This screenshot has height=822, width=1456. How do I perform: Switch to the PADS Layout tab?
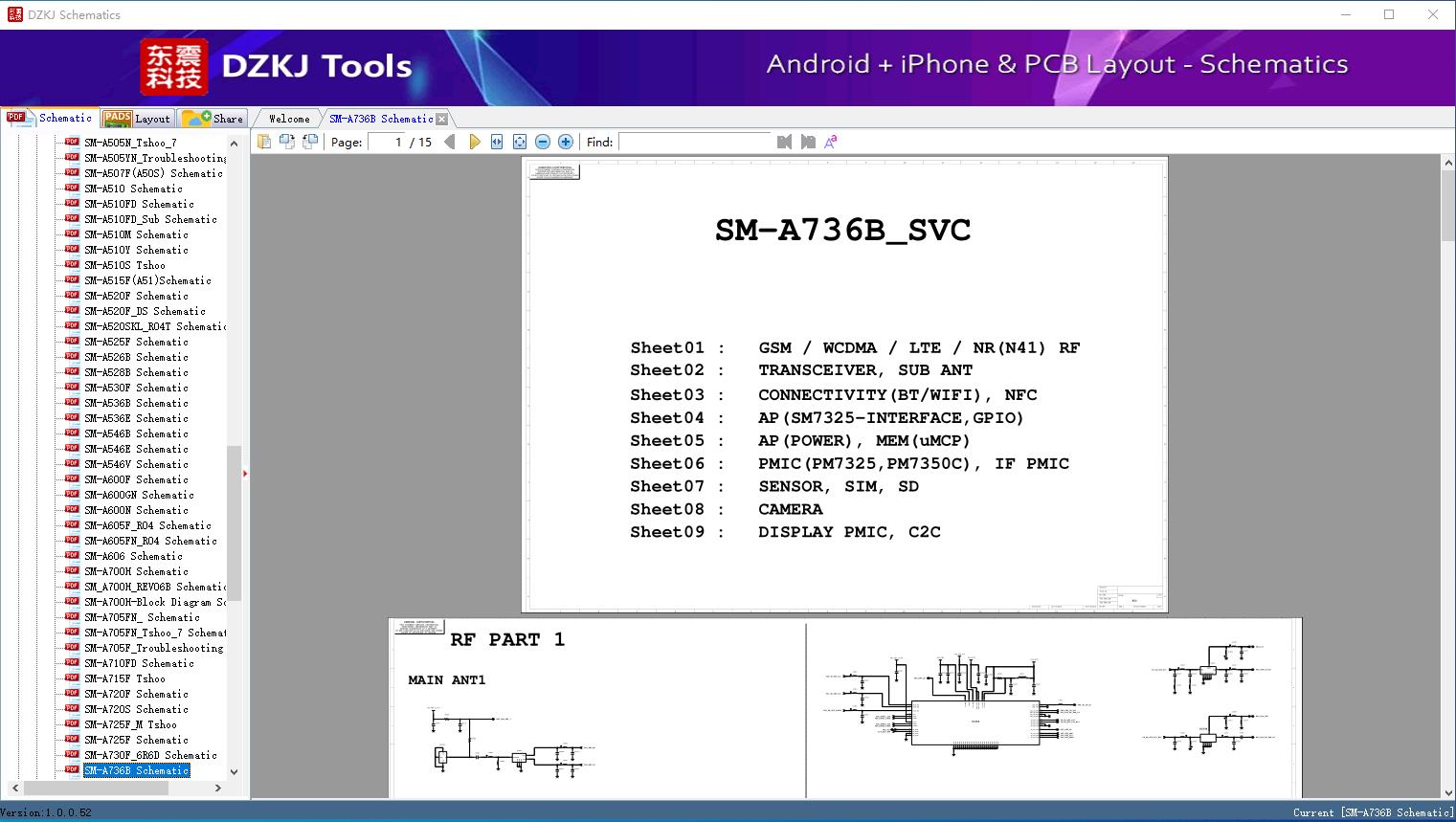137,119
